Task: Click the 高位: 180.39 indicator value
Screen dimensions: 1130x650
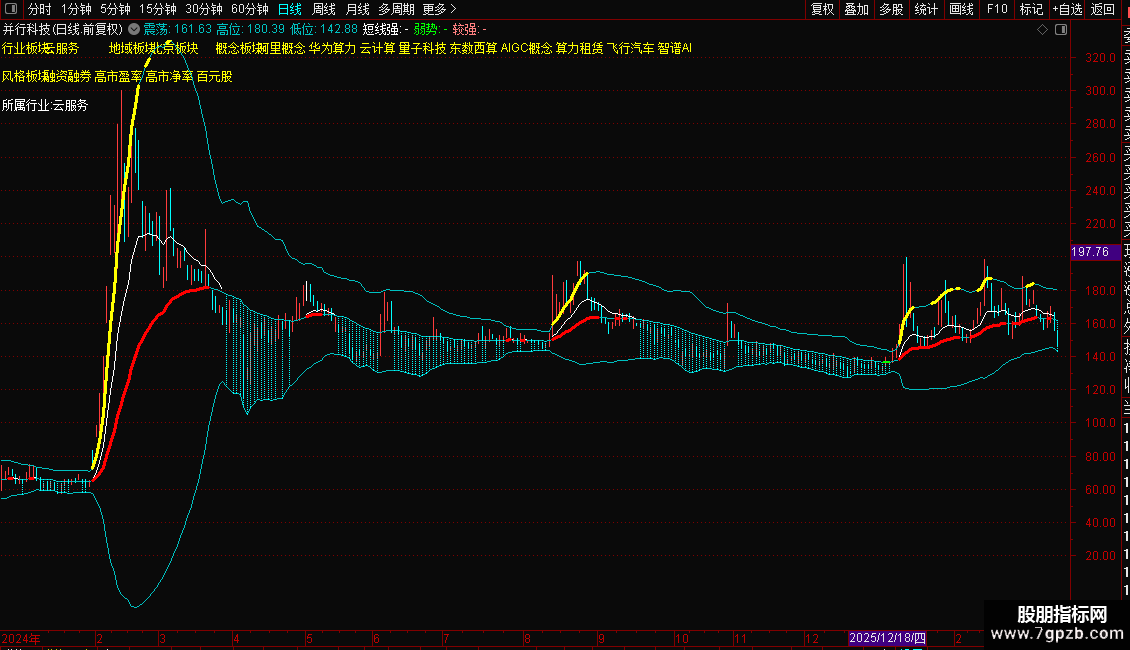Action: coord(251,30)
